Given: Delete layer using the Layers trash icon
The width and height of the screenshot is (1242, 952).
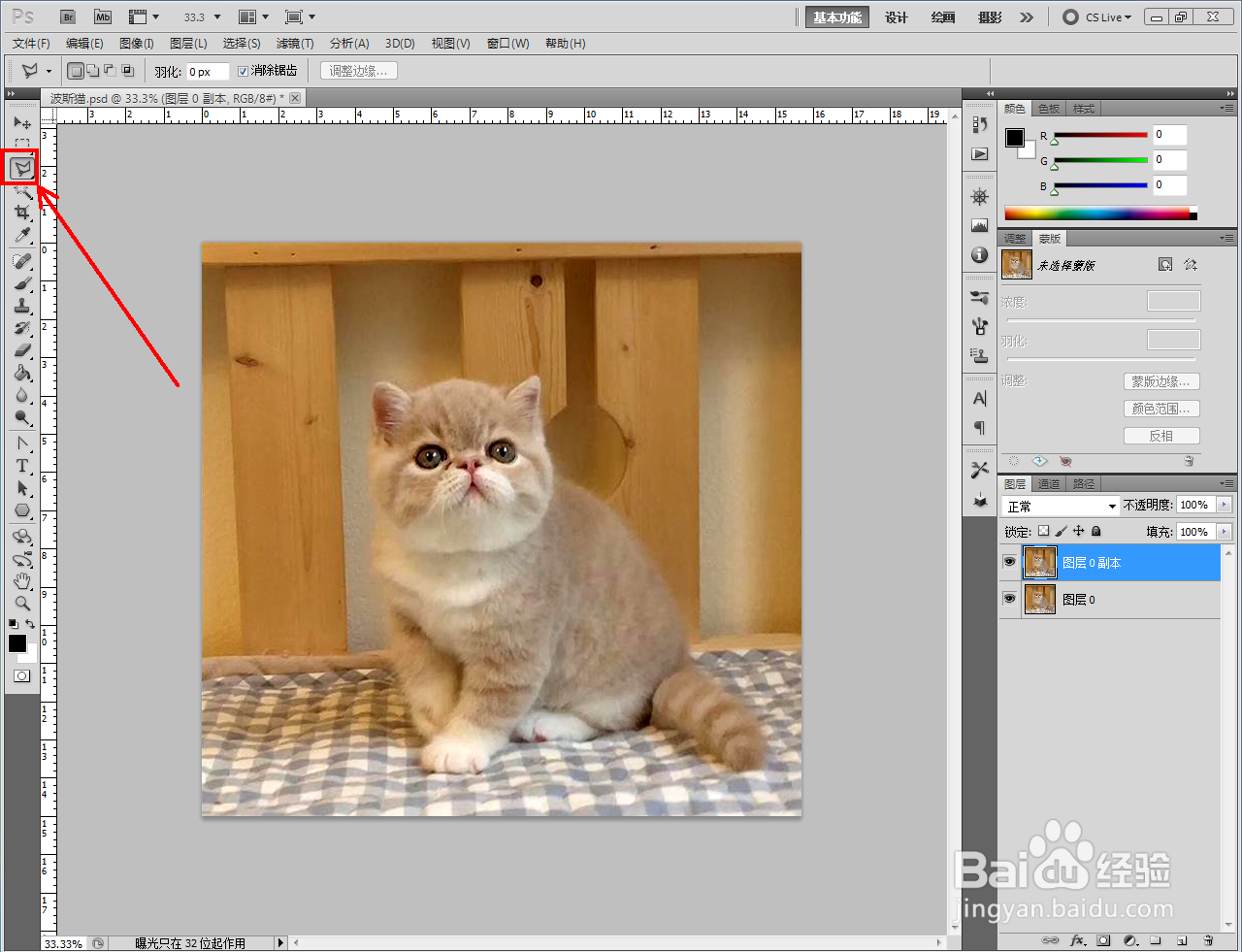Looking at the screenshot, I should [1208, 940].
